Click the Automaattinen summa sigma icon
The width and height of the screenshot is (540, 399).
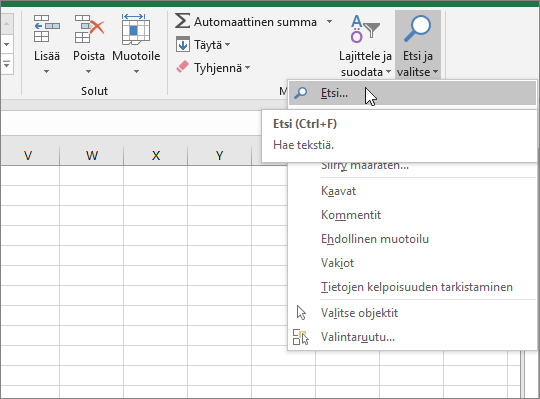[x=182, y=21]
